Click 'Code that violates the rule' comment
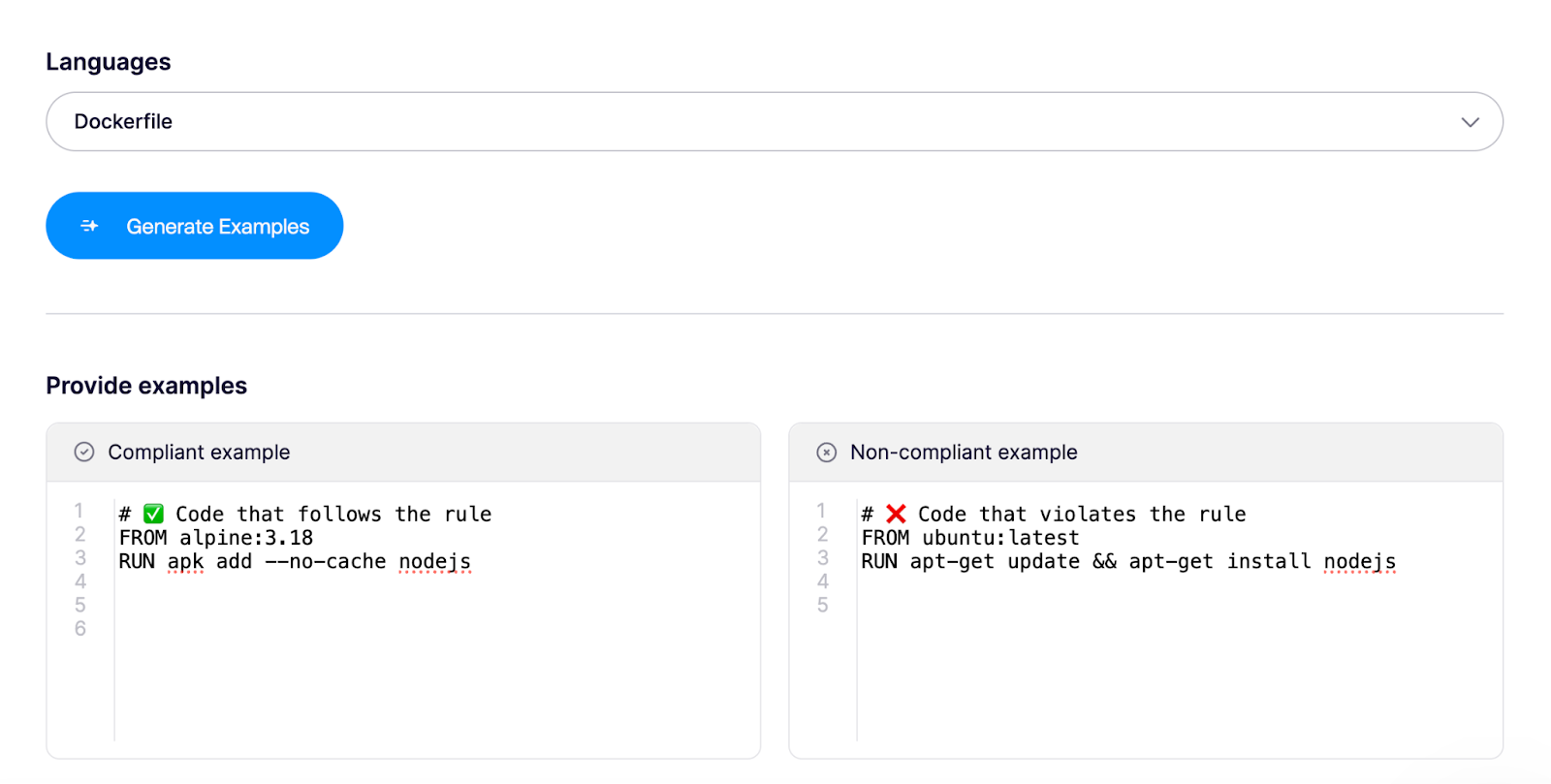 [1082, 514]
